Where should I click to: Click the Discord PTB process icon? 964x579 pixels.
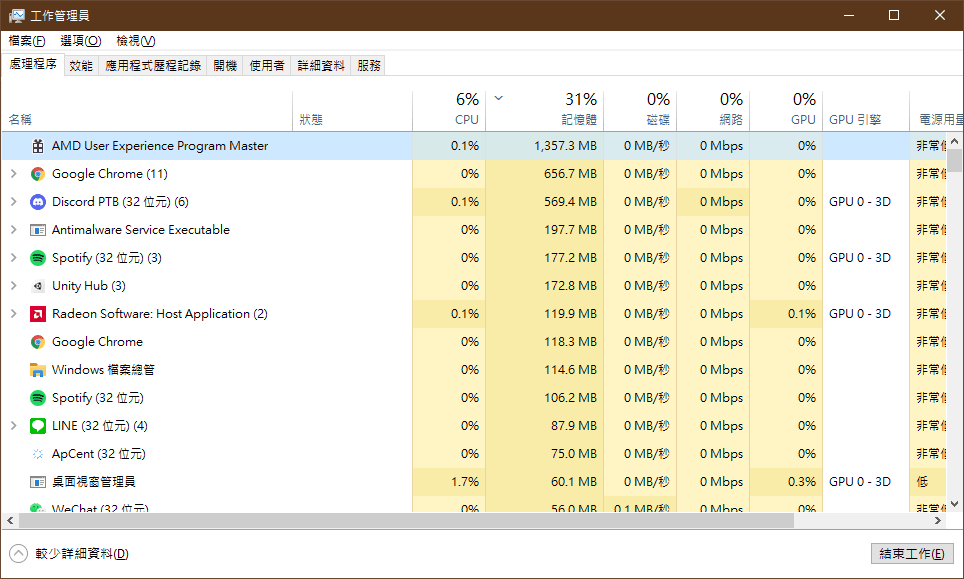pos(38,202)
